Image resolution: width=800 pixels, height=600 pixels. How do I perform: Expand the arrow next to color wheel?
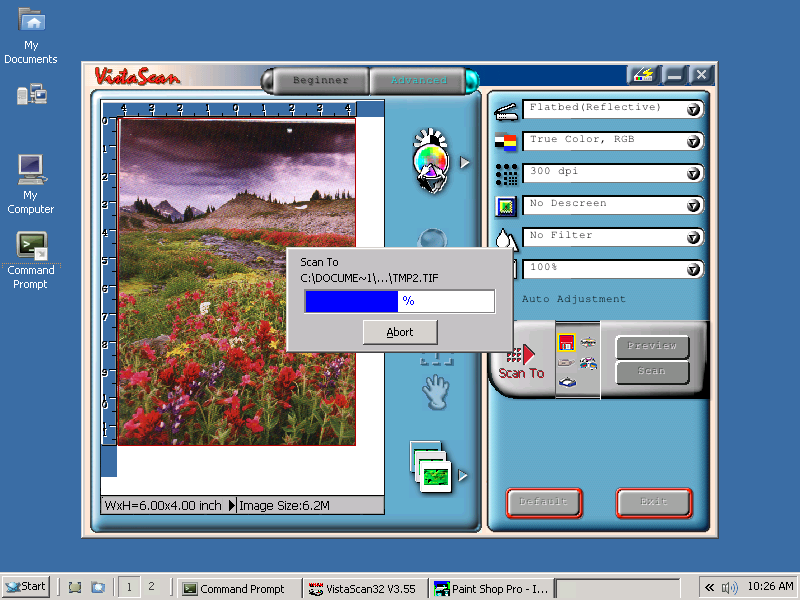464,161
